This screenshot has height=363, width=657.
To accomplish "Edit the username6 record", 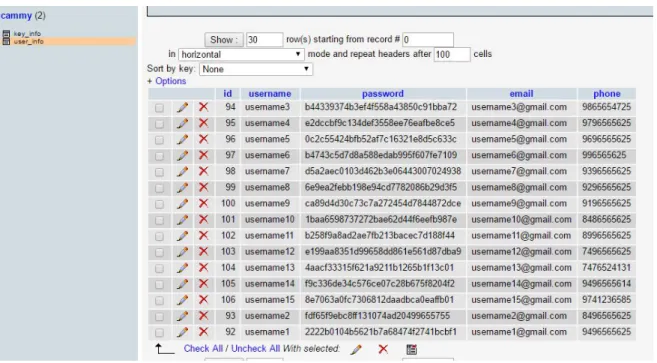I will 182,156.
